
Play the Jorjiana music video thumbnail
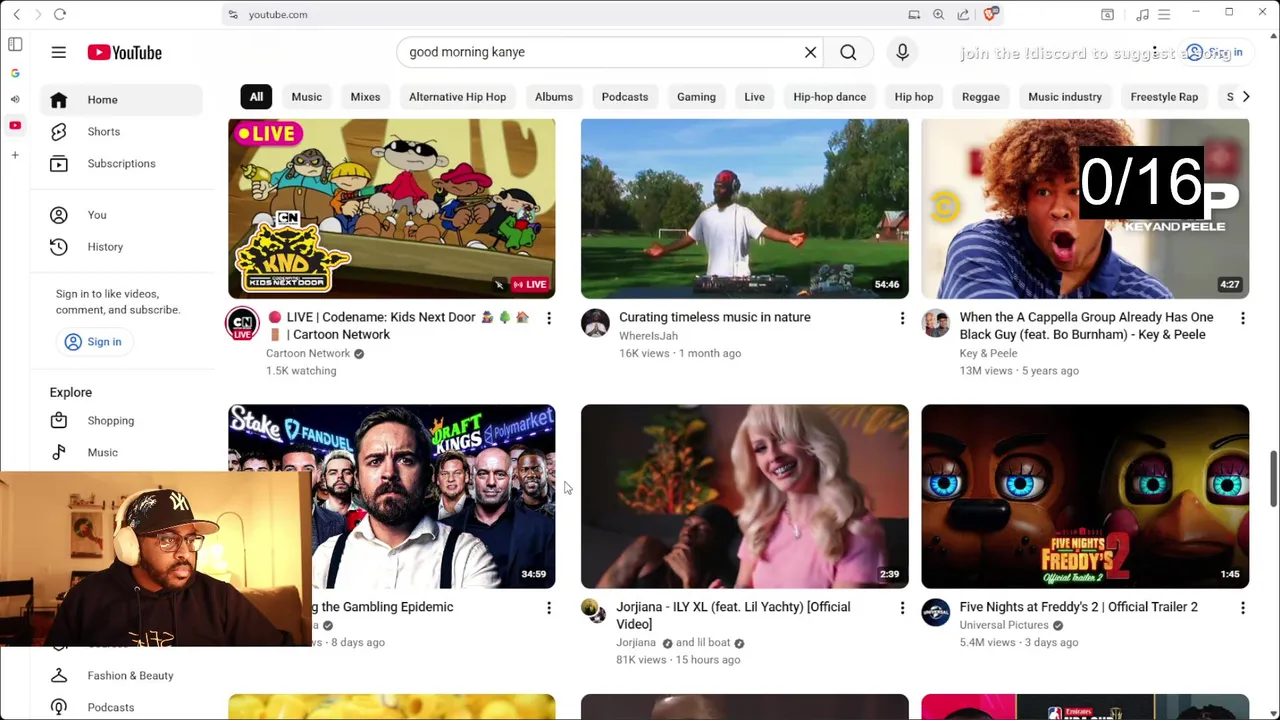744,496
